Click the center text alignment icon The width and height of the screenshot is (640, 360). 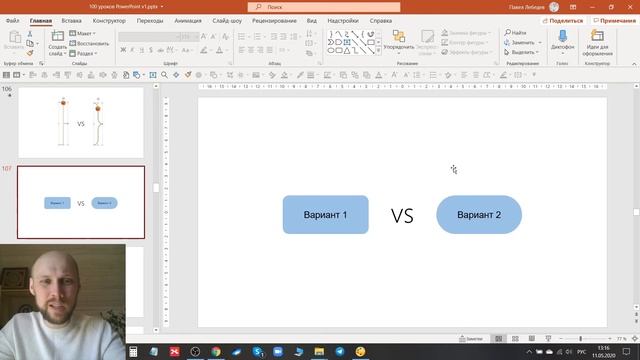coord(251,50)
